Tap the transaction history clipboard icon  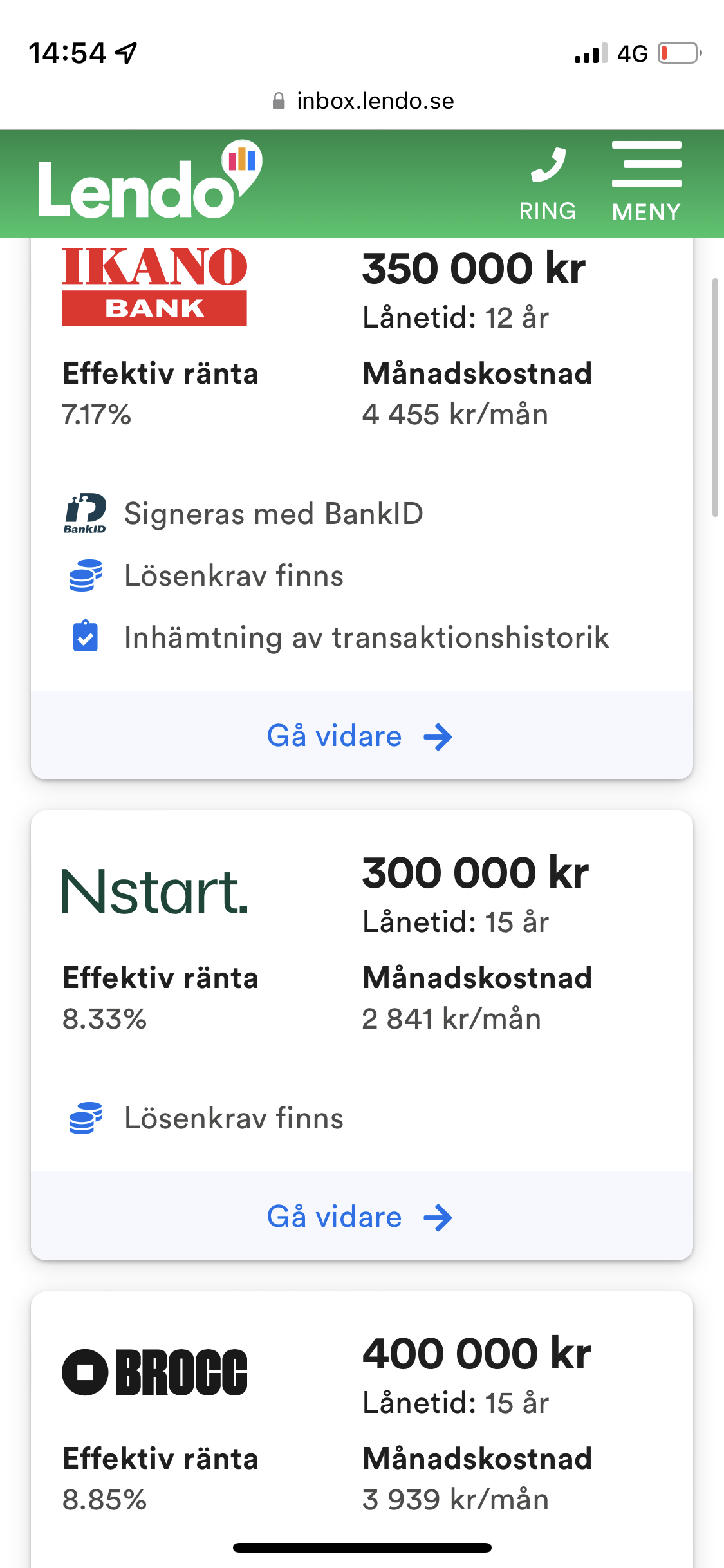(85, 637)
